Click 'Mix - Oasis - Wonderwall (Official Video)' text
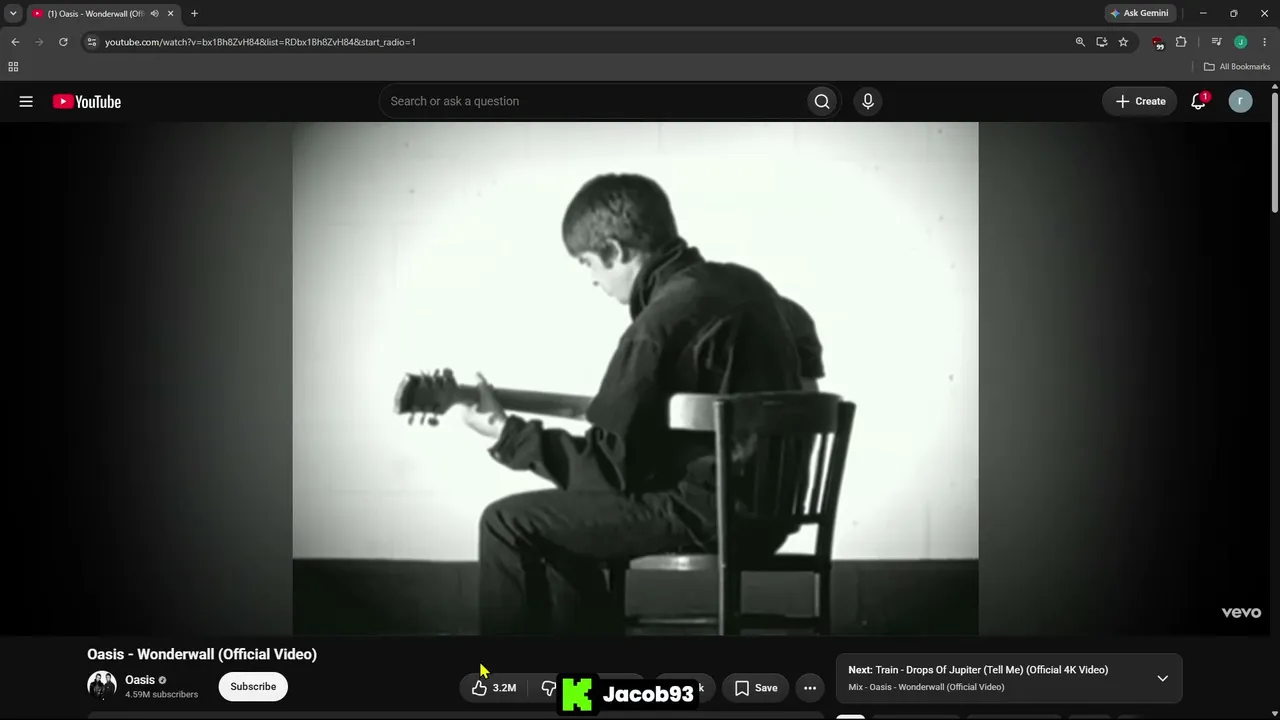 point(926,687)
